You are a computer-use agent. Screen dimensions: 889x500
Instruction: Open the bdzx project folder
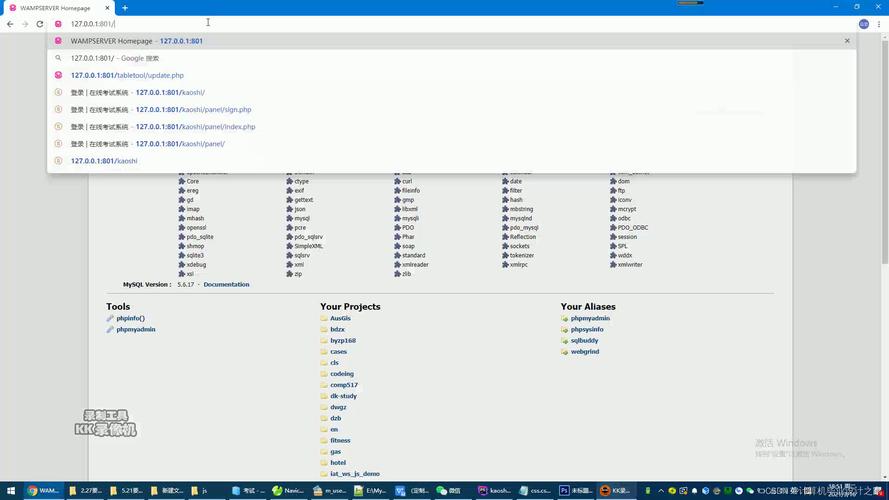pyautogui.click(x=337, y=329)
